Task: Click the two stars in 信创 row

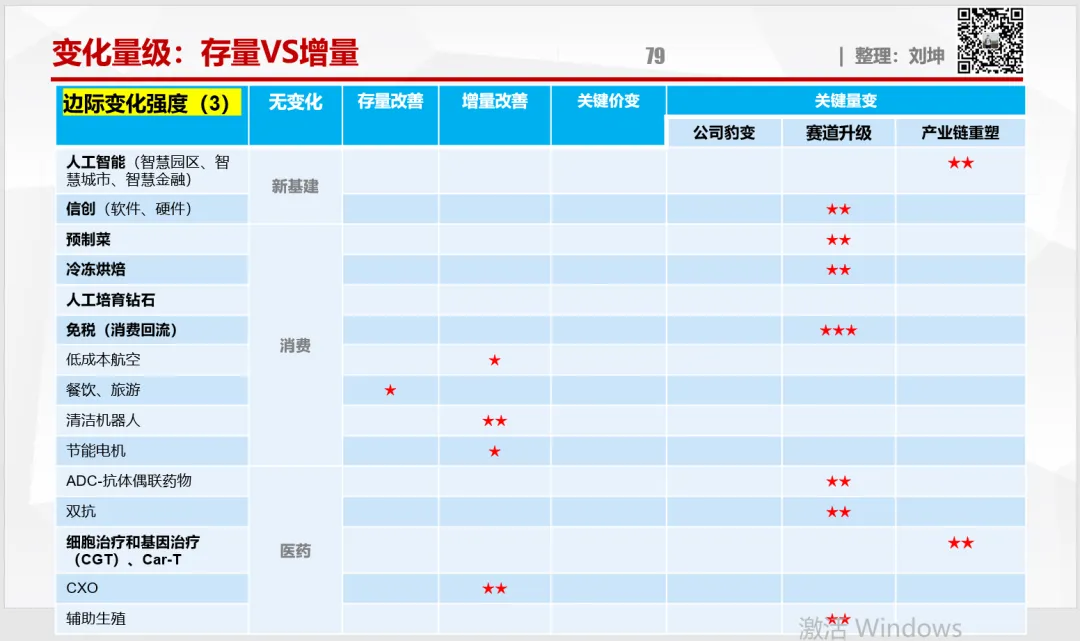Action: pos(838,209)
